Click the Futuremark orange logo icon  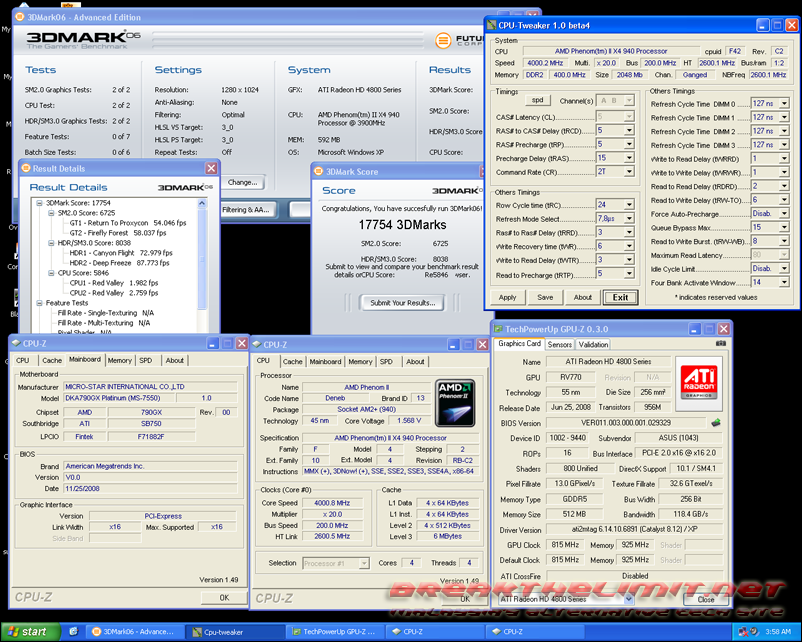tap(443, 40)
